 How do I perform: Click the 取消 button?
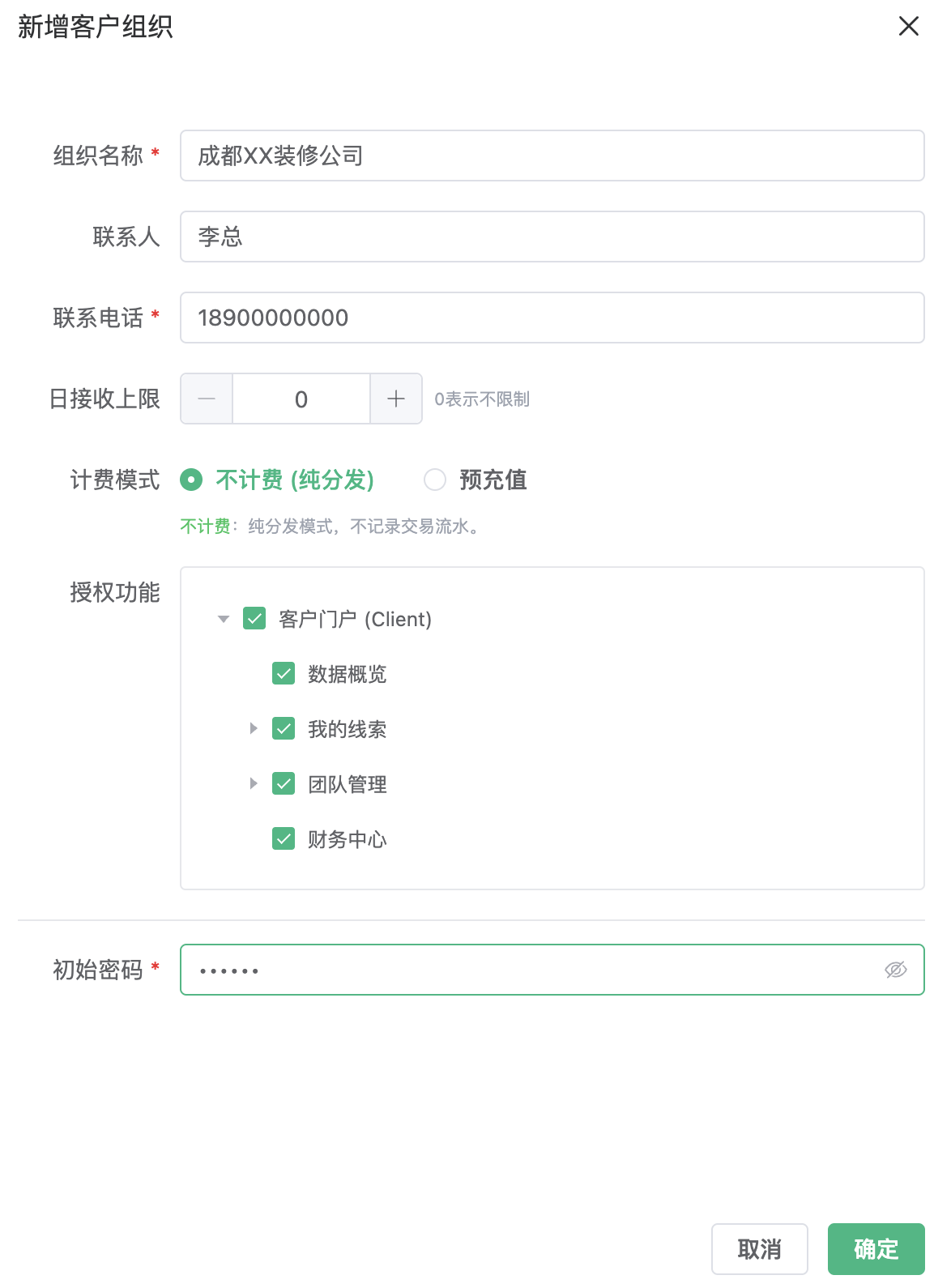(x=759, y=1249)
